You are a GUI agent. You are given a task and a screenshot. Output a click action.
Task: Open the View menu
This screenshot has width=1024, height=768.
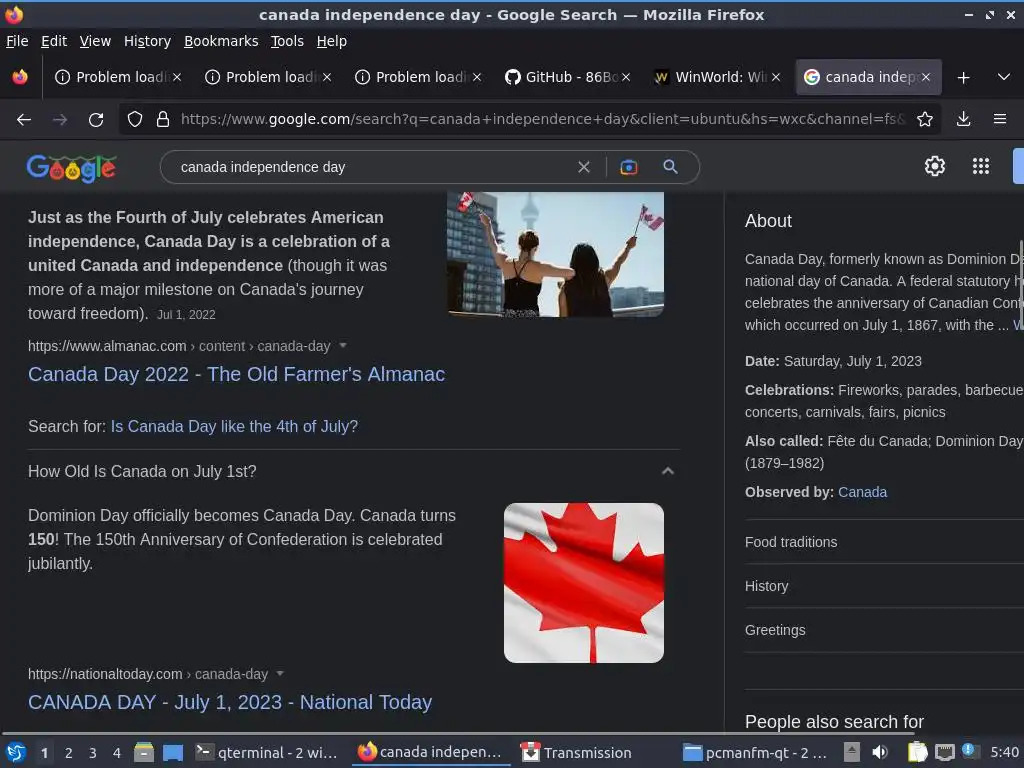(x=95, y=41)
